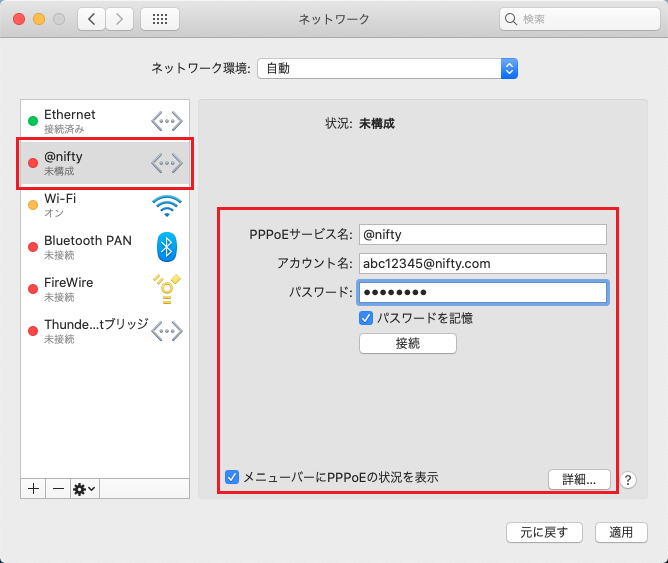This screenshot has width=668, height=563.
Task: Click the 適用 apply button
Action: click(x=621, y=532)
